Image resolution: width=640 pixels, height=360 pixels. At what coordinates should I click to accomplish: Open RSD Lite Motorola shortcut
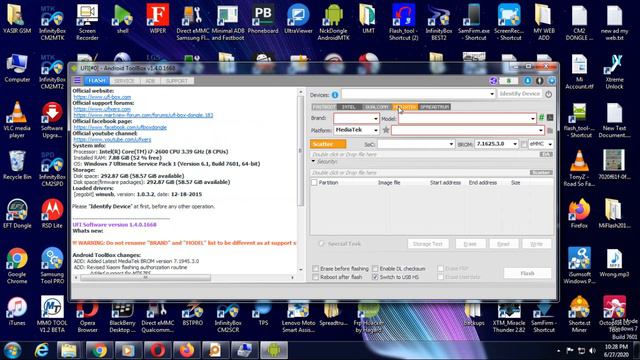[x=52, y=214]
